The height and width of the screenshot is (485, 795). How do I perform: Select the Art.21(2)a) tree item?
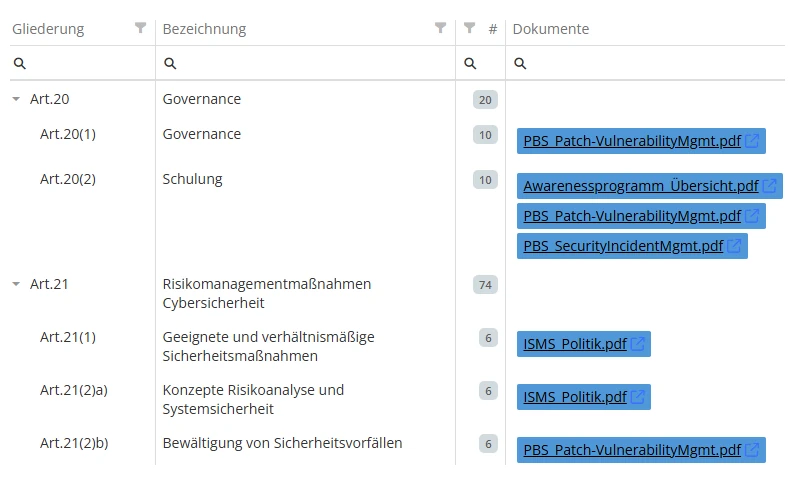(74, 390)
